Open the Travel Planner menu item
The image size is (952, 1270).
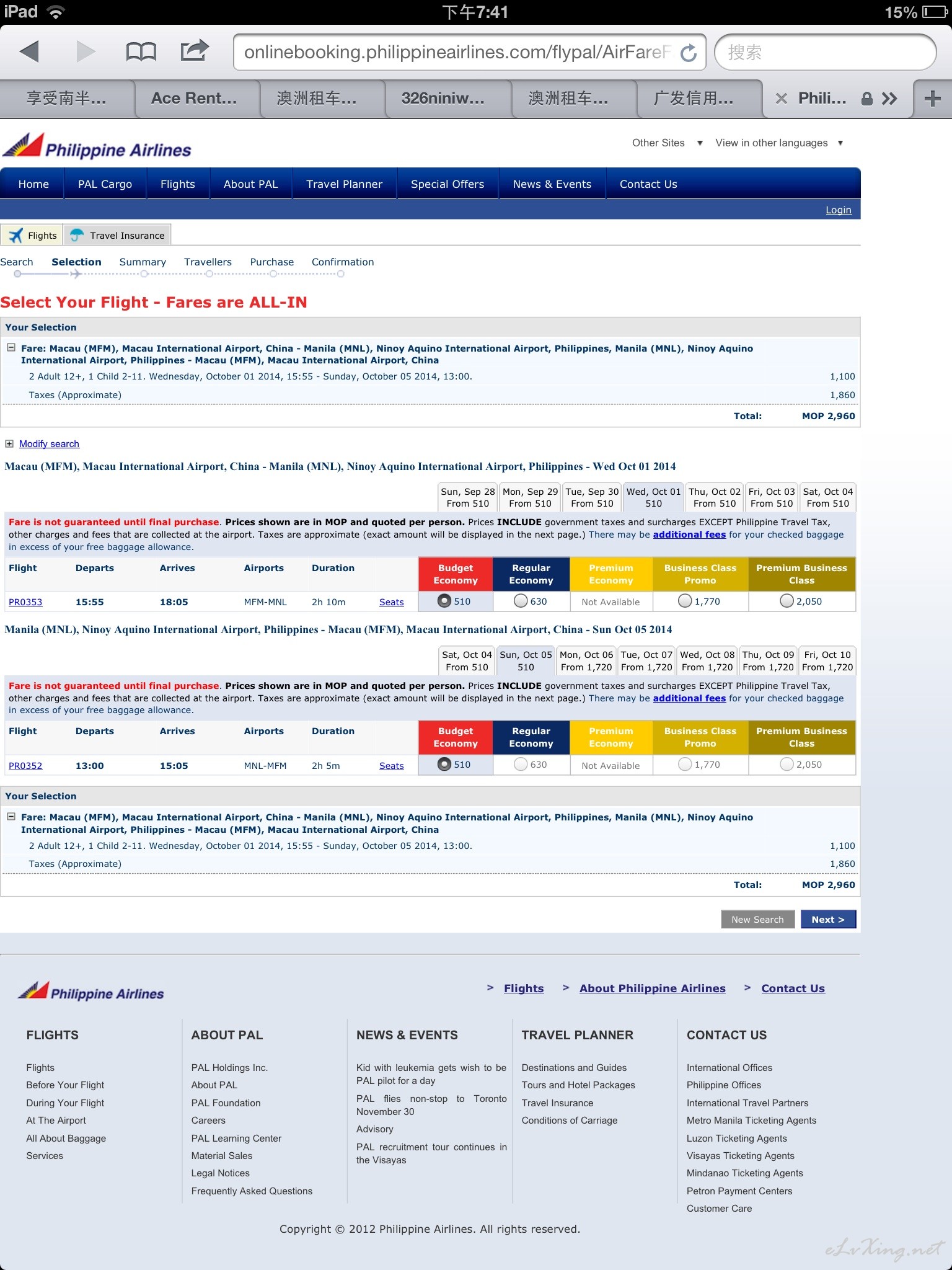point(344,184)
